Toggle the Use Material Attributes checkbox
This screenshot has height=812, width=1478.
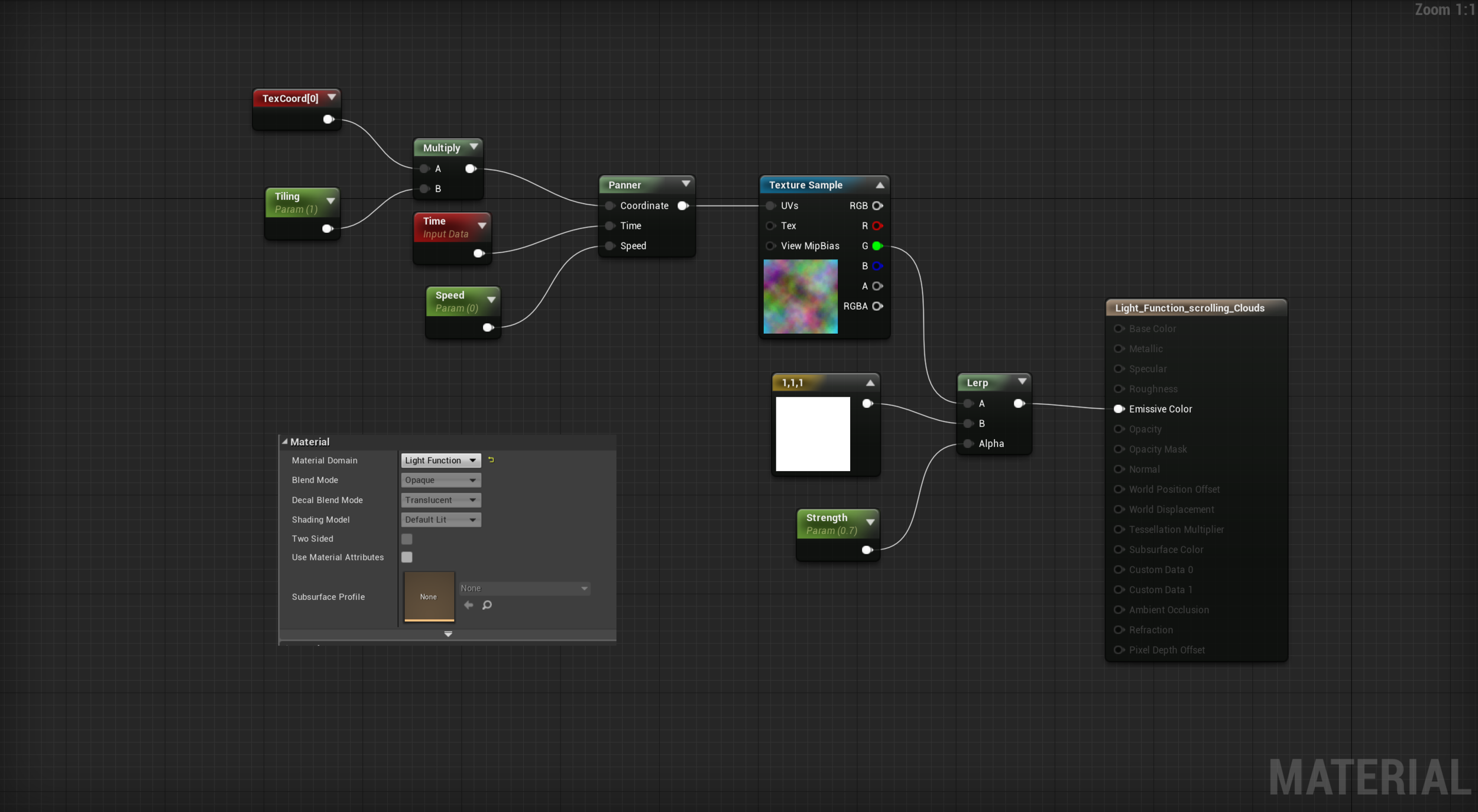coord(407,557)
